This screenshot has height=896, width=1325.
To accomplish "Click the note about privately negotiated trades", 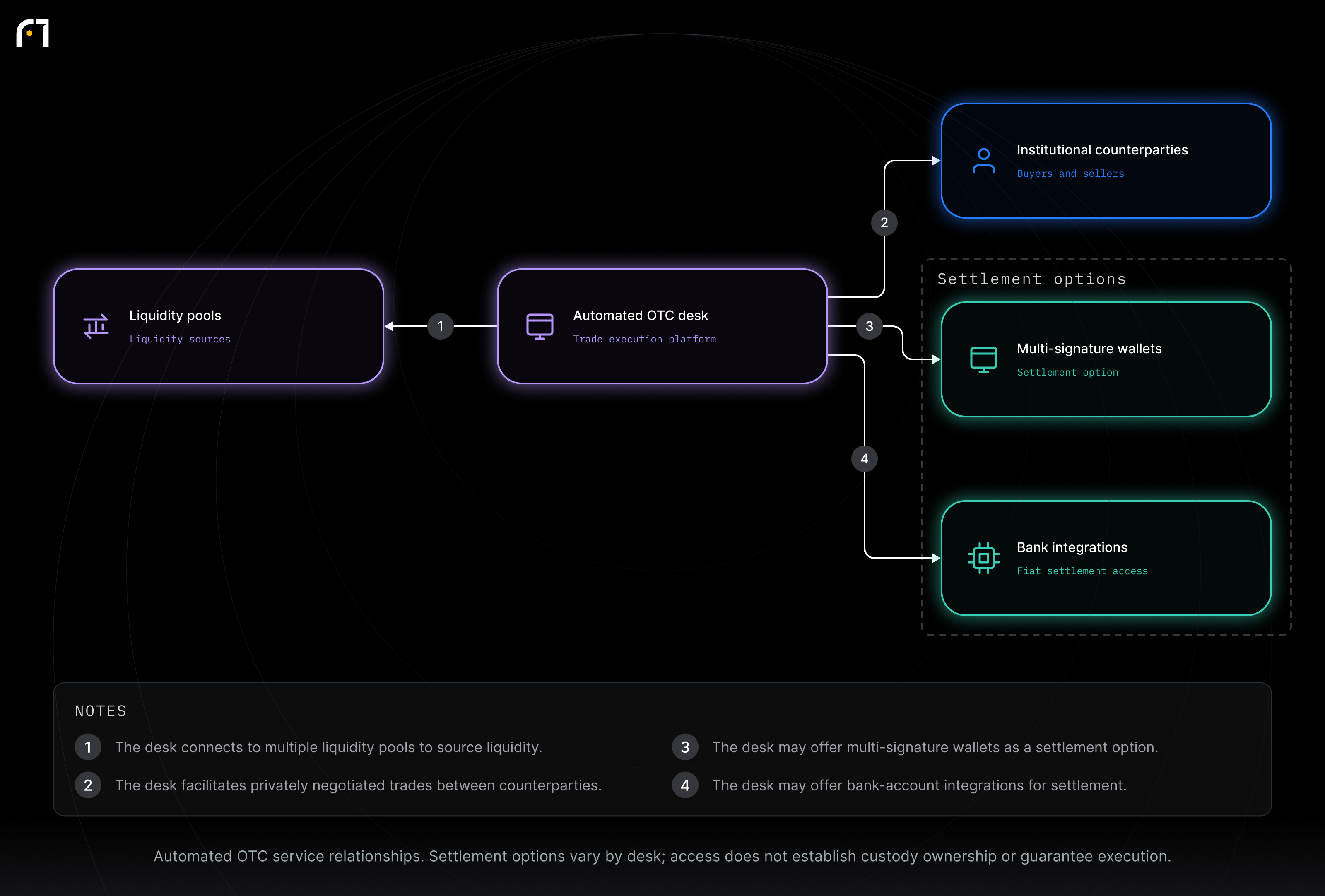I will point(358,785).
